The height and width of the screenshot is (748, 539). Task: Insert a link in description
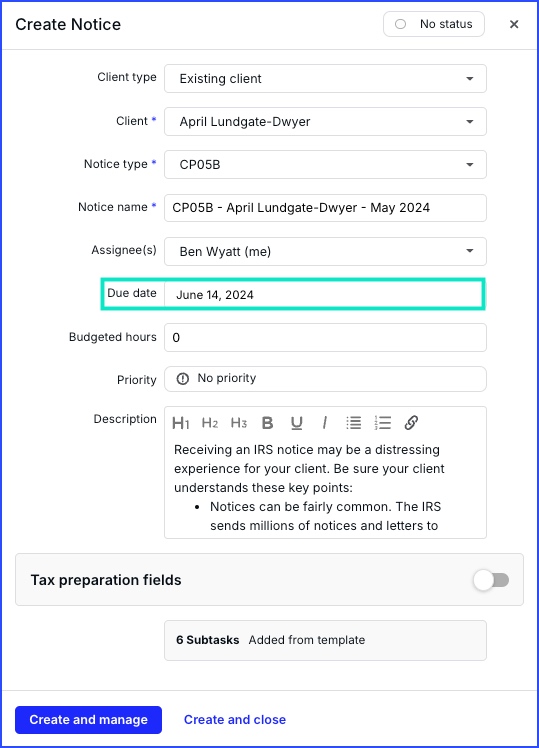click(x=411, y=423)
